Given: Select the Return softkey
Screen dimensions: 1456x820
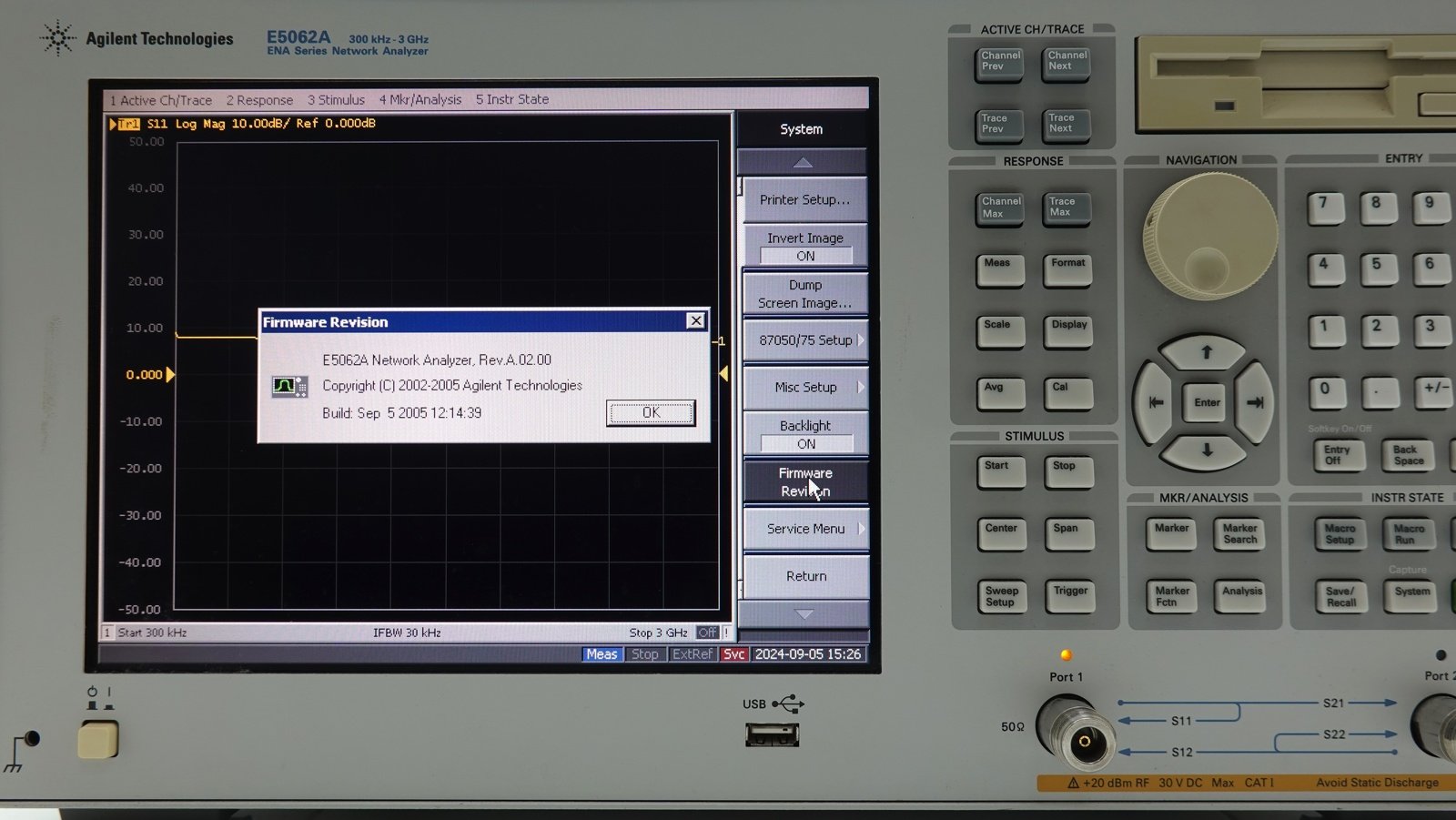Looking at the screenshot, I should pos(805,576).
